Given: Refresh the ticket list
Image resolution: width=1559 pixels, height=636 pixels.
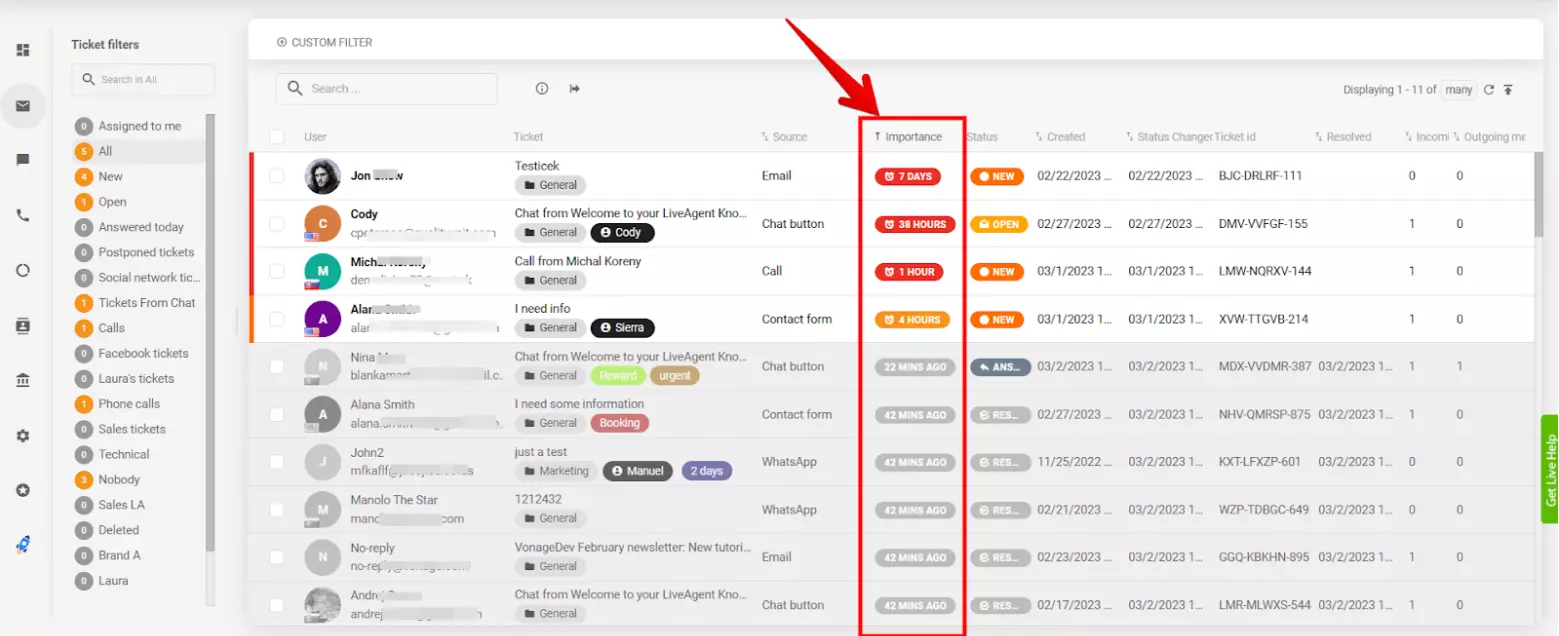Looking at the screenshot, I should tap(1490, 89).
